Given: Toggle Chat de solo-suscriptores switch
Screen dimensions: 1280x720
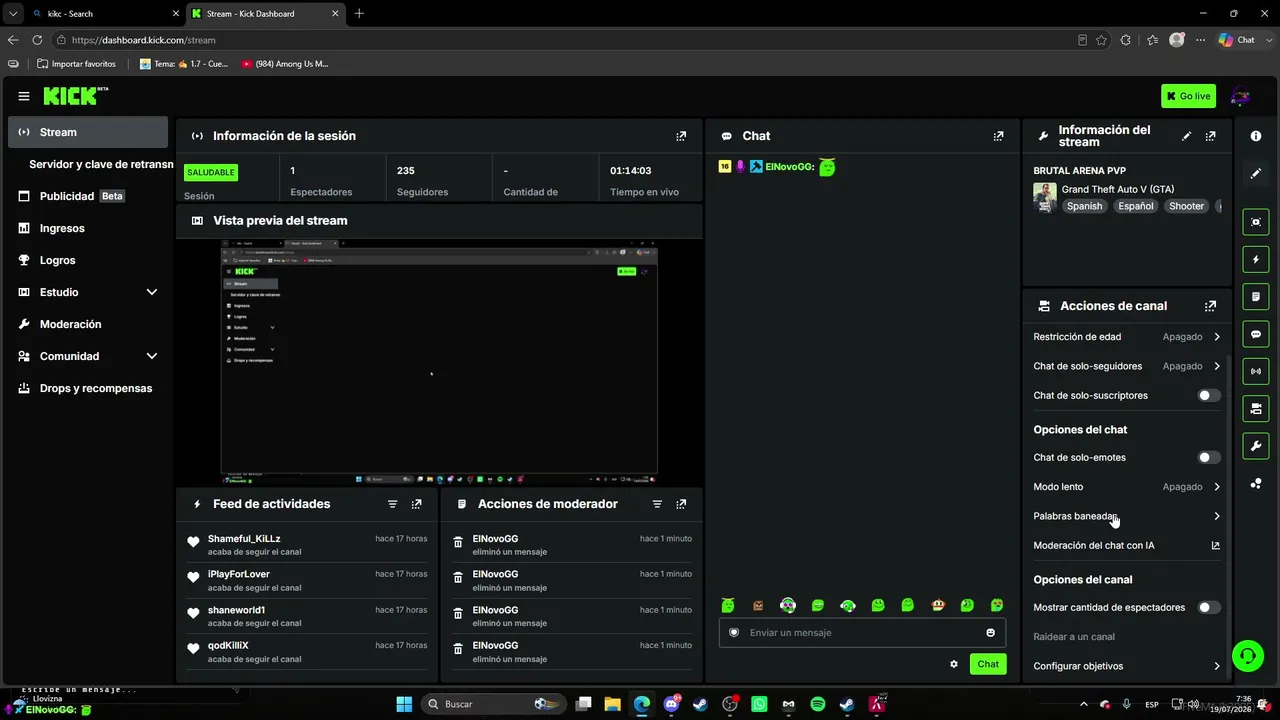Looking at the screenshot, I should pyautogui.click(x=1209, y=395).
